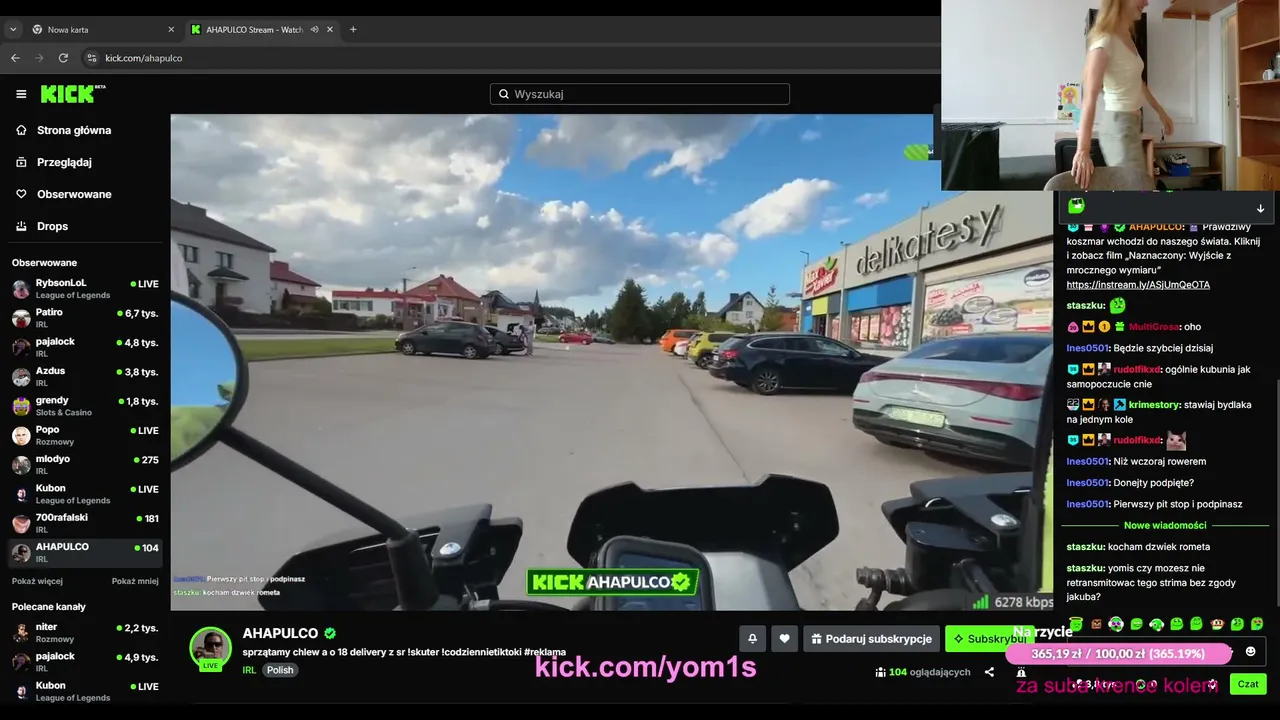The image size is (1280, 720).
Task: Click the Wyszukaj search field
Action: (640, 94)
